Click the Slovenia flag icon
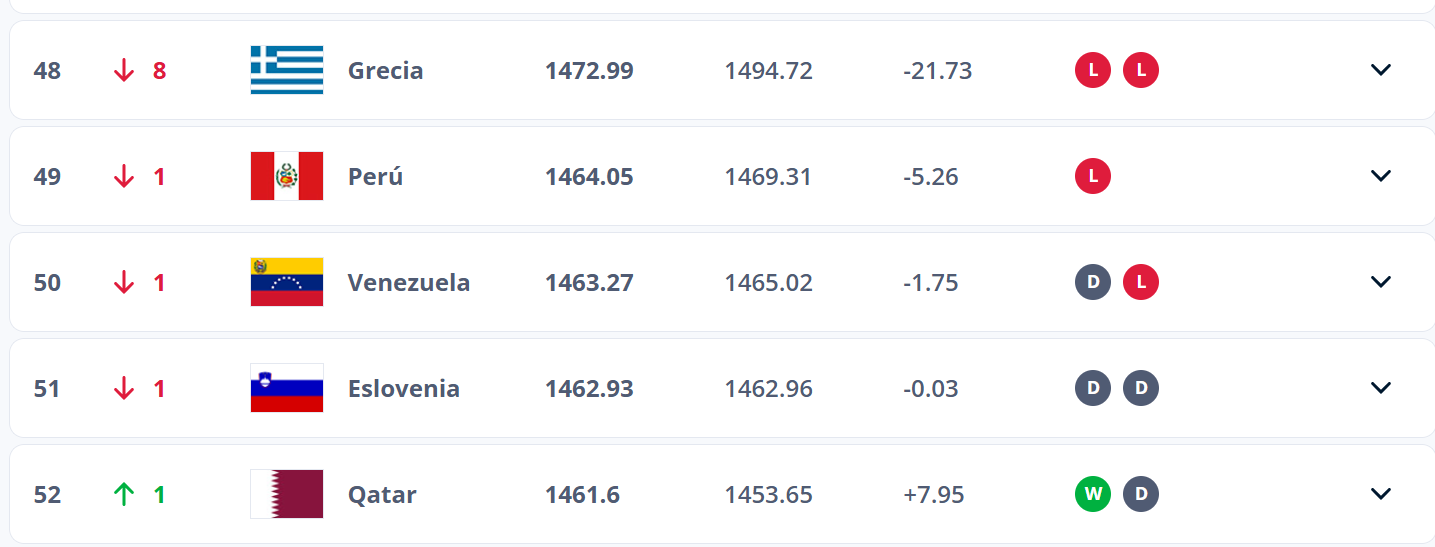 pos(286,388)
